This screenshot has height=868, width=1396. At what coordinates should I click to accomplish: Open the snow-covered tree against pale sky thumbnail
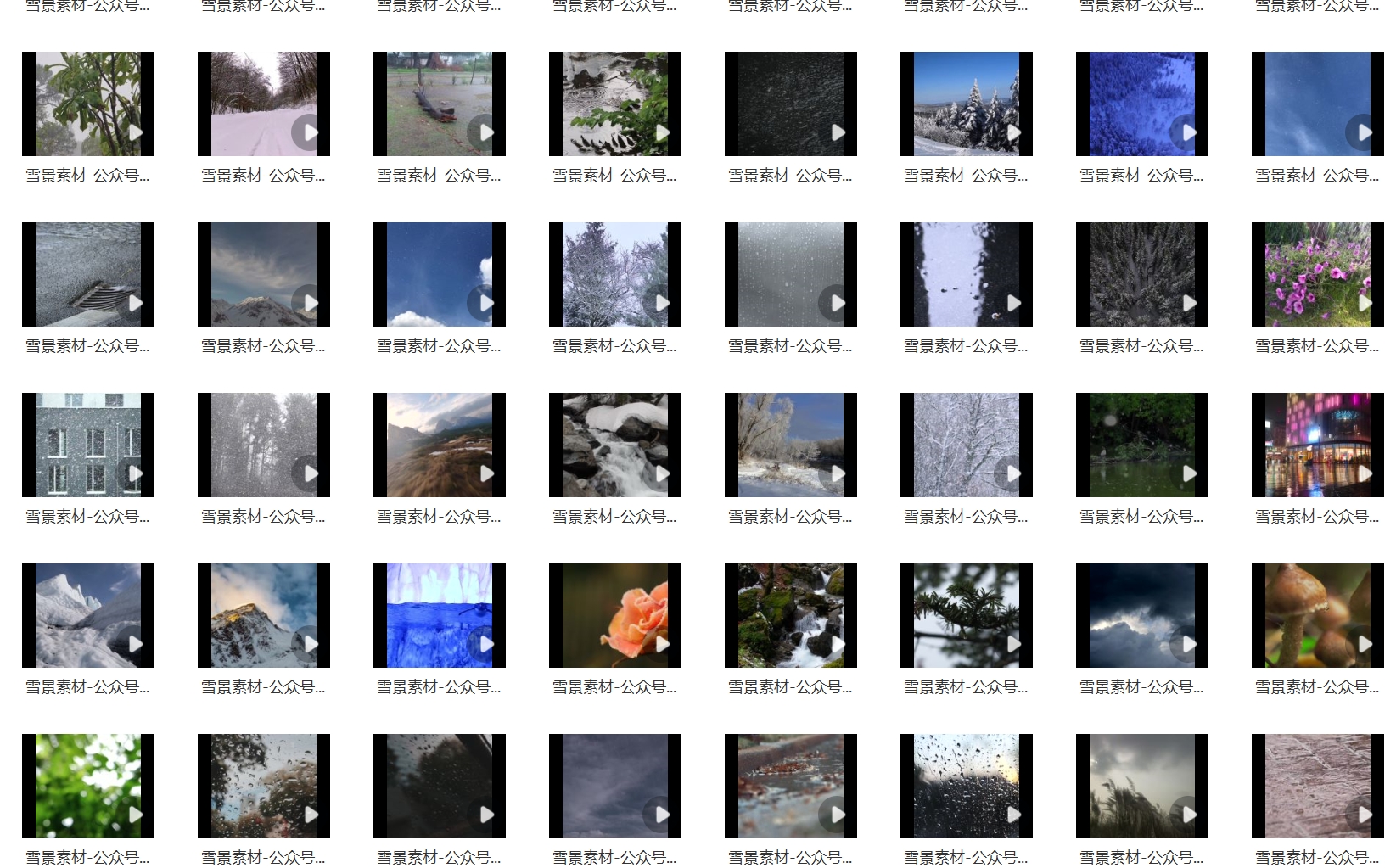tap(615, 274)
